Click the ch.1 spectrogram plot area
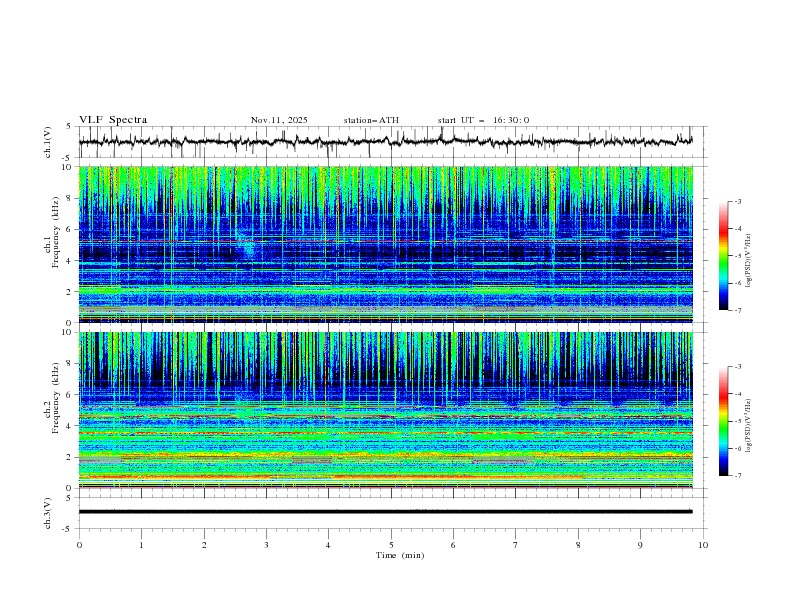792x612 pixels. click(386, 244)
